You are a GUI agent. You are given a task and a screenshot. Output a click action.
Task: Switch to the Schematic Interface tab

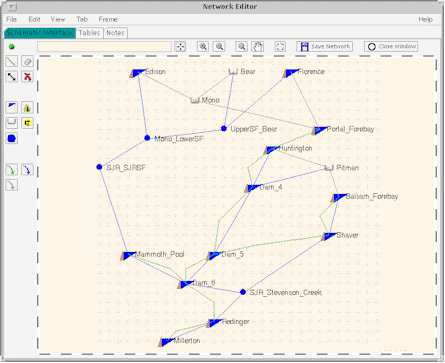[40, 33]
